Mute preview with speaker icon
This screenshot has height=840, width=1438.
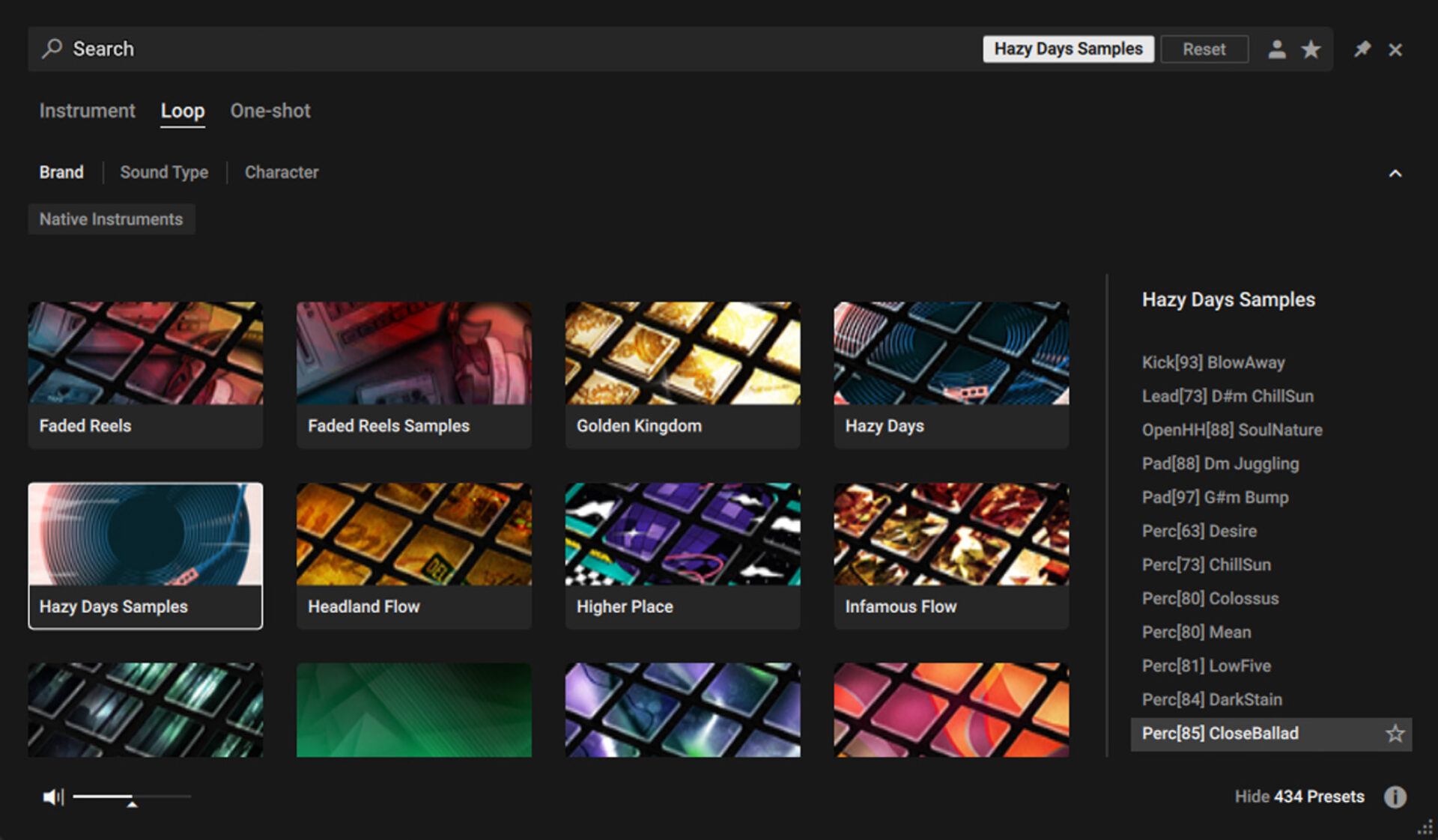point(52,797)
